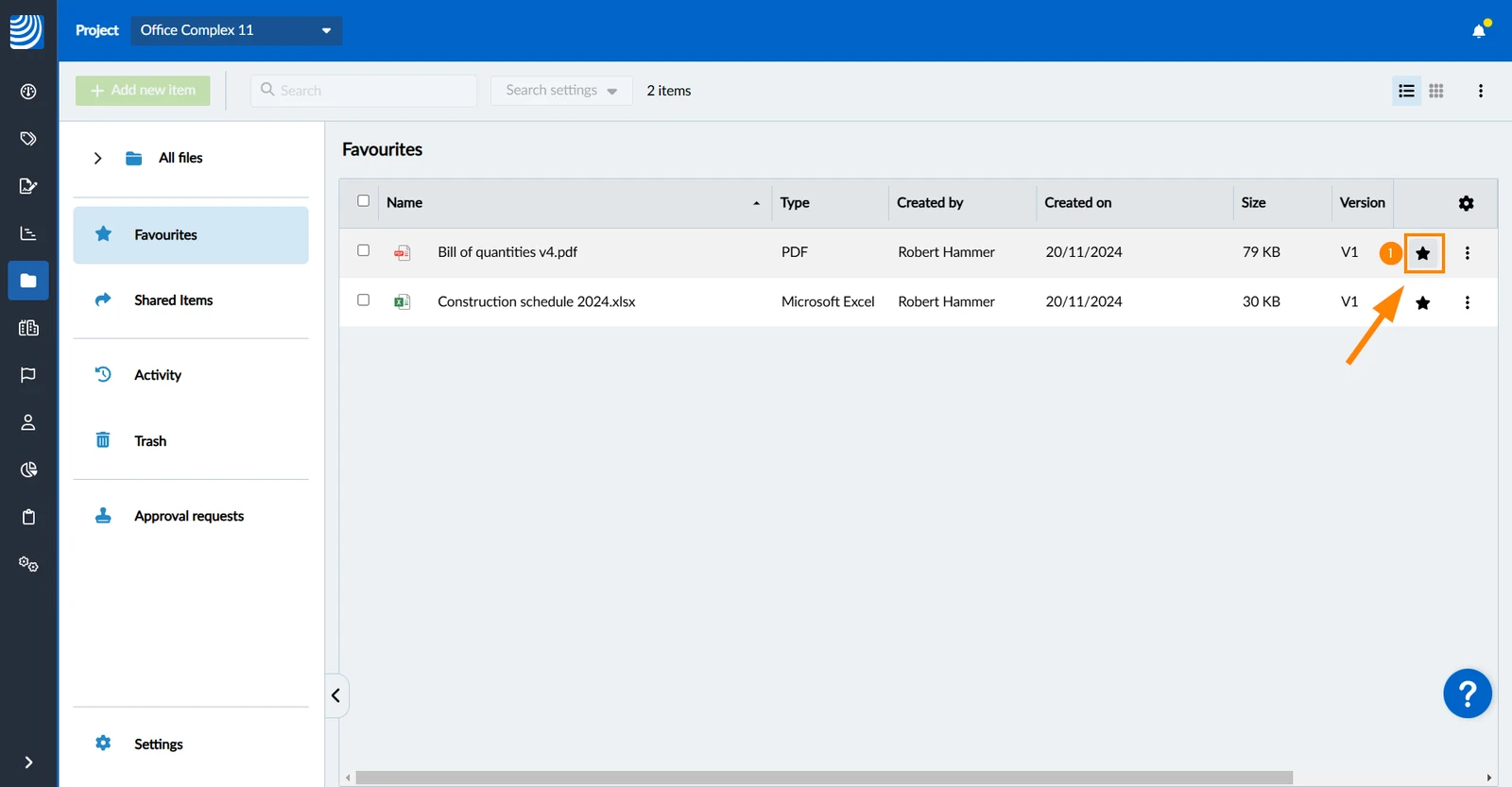Open toolbar more options menu

(1481, 91)
